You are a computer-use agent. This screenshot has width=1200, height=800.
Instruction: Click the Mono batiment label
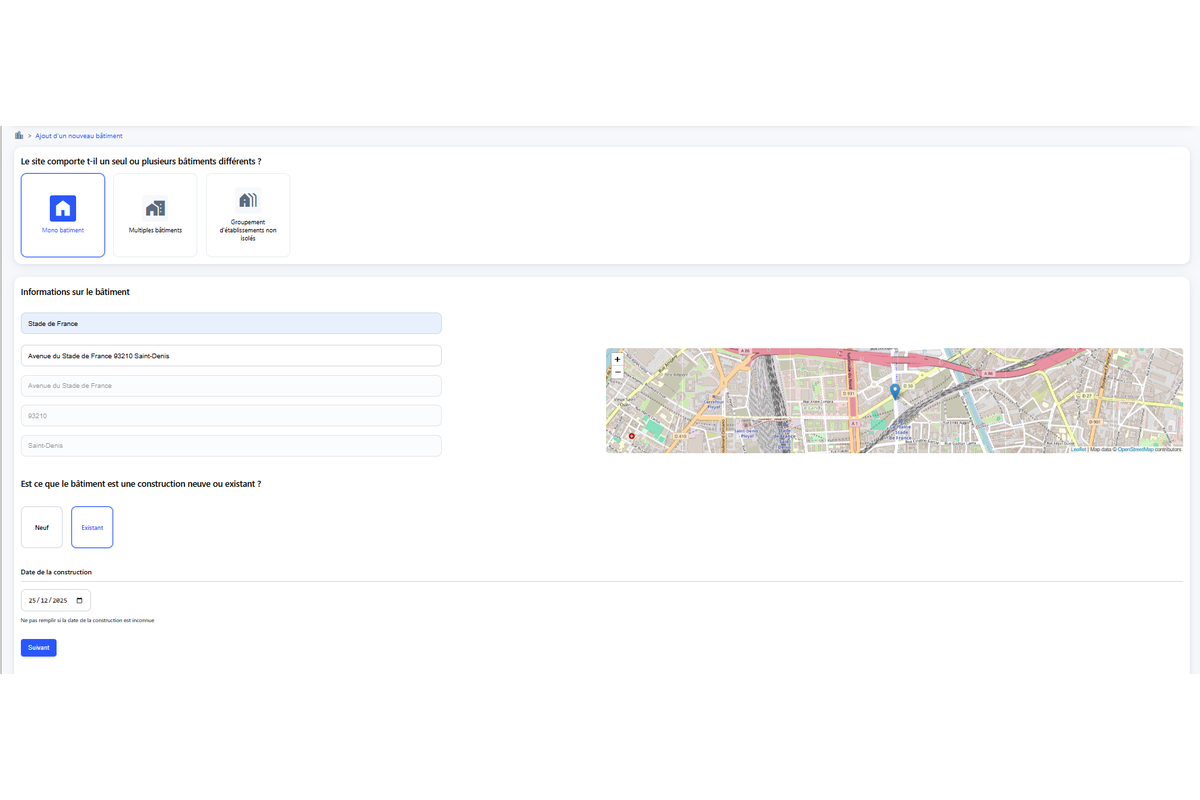pos(63,231)
